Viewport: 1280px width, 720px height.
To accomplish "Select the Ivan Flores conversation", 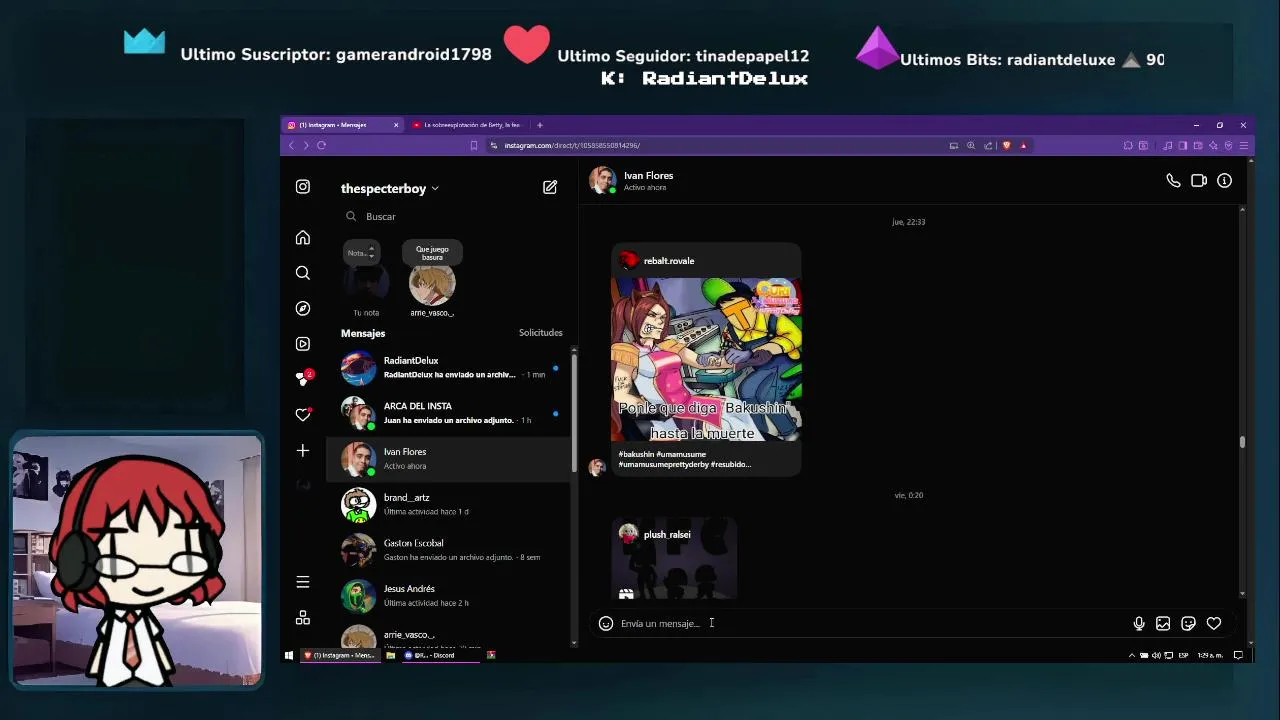I will pyautogui.click(x=450, y=459).
